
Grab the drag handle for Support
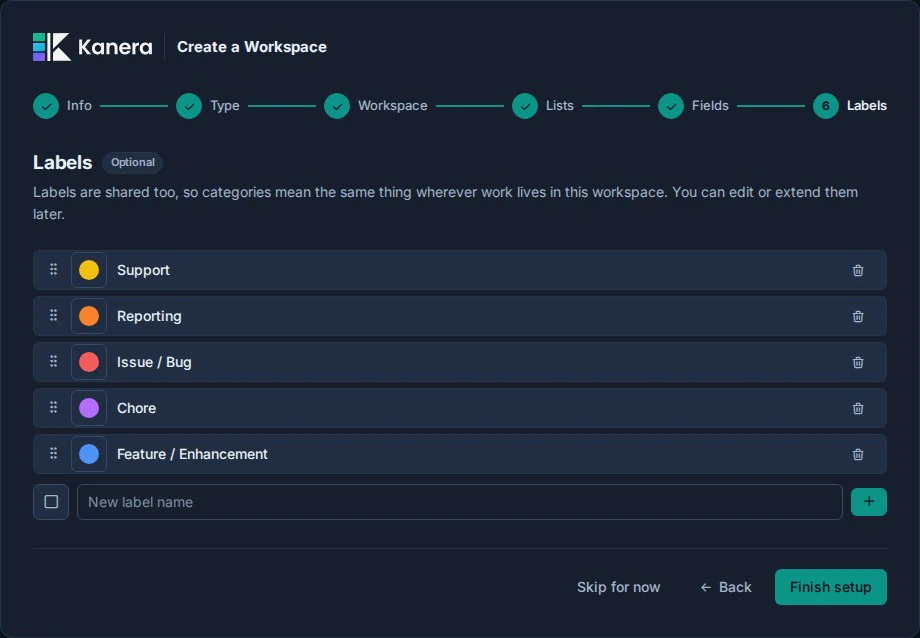tap(53, 269)
